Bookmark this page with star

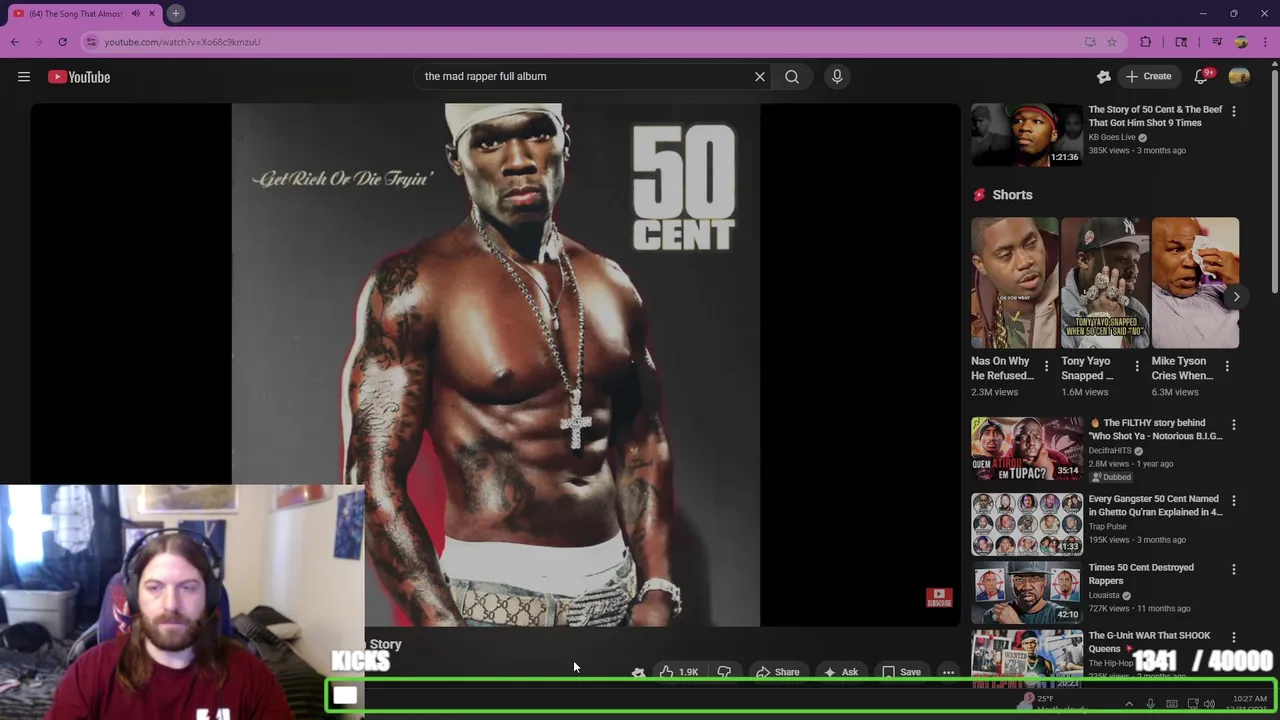tap(1112, 42)
